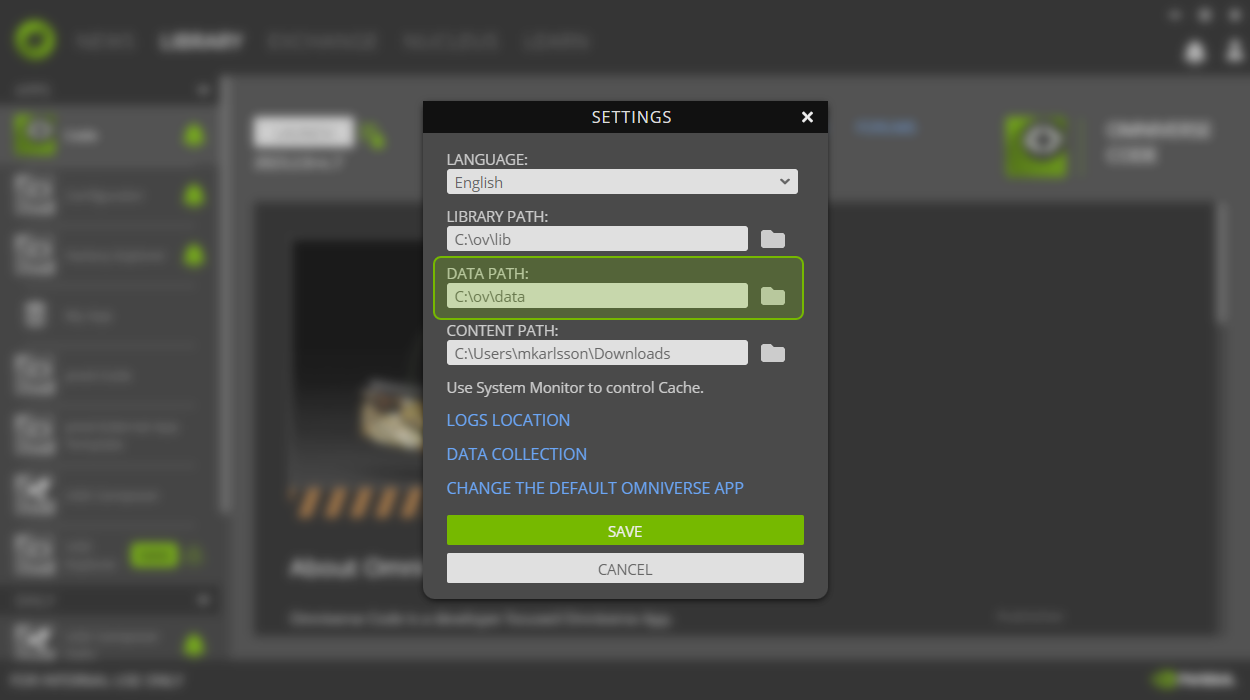This screenshot has height=700, width=1250.
Task: Save the settings
Action: click(x=625, y=531)
